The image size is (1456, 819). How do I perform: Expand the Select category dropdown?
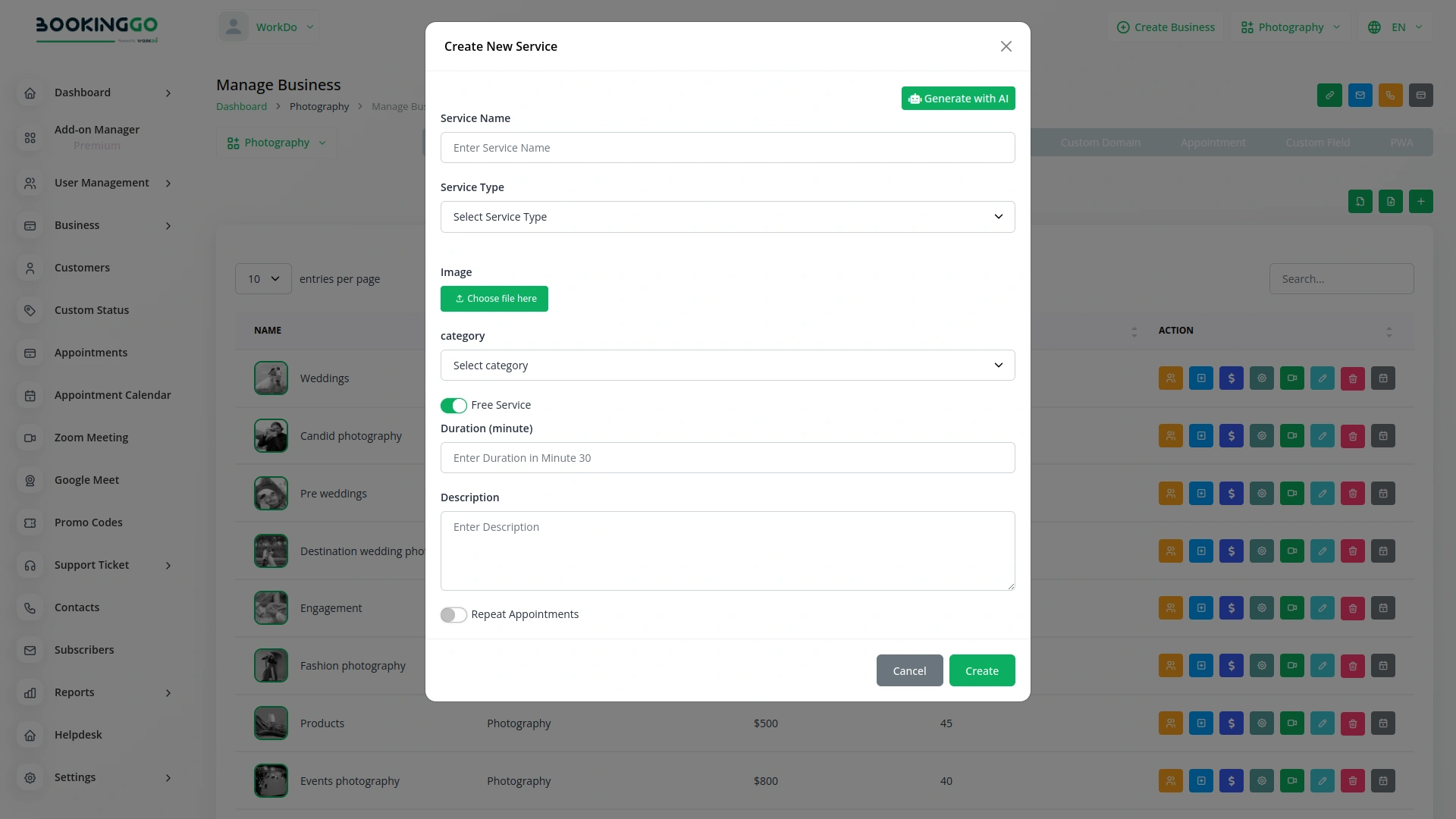[x=727, y=365]
